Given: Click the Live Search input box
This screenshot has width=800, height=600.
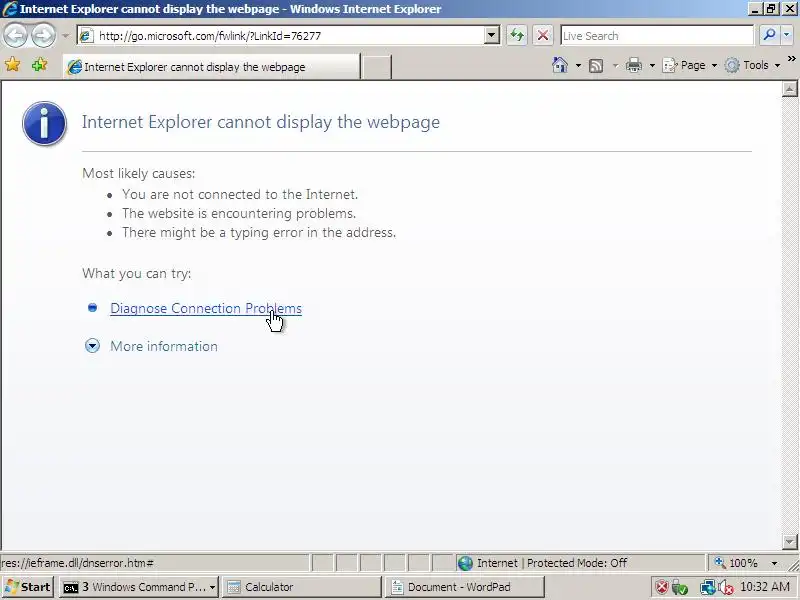Looking at the screenshot, I should pyautogui.click(x=657, y=36).
